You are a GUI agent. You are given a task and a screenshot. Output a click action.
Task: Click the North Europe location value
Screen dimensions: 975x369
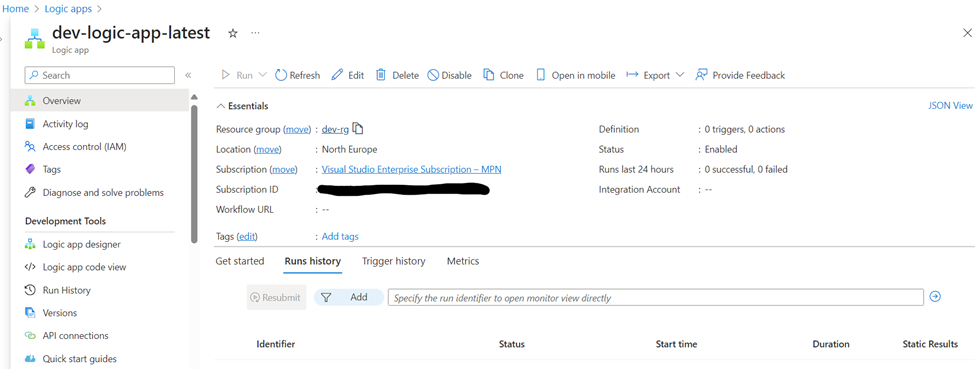coord(349,149)
